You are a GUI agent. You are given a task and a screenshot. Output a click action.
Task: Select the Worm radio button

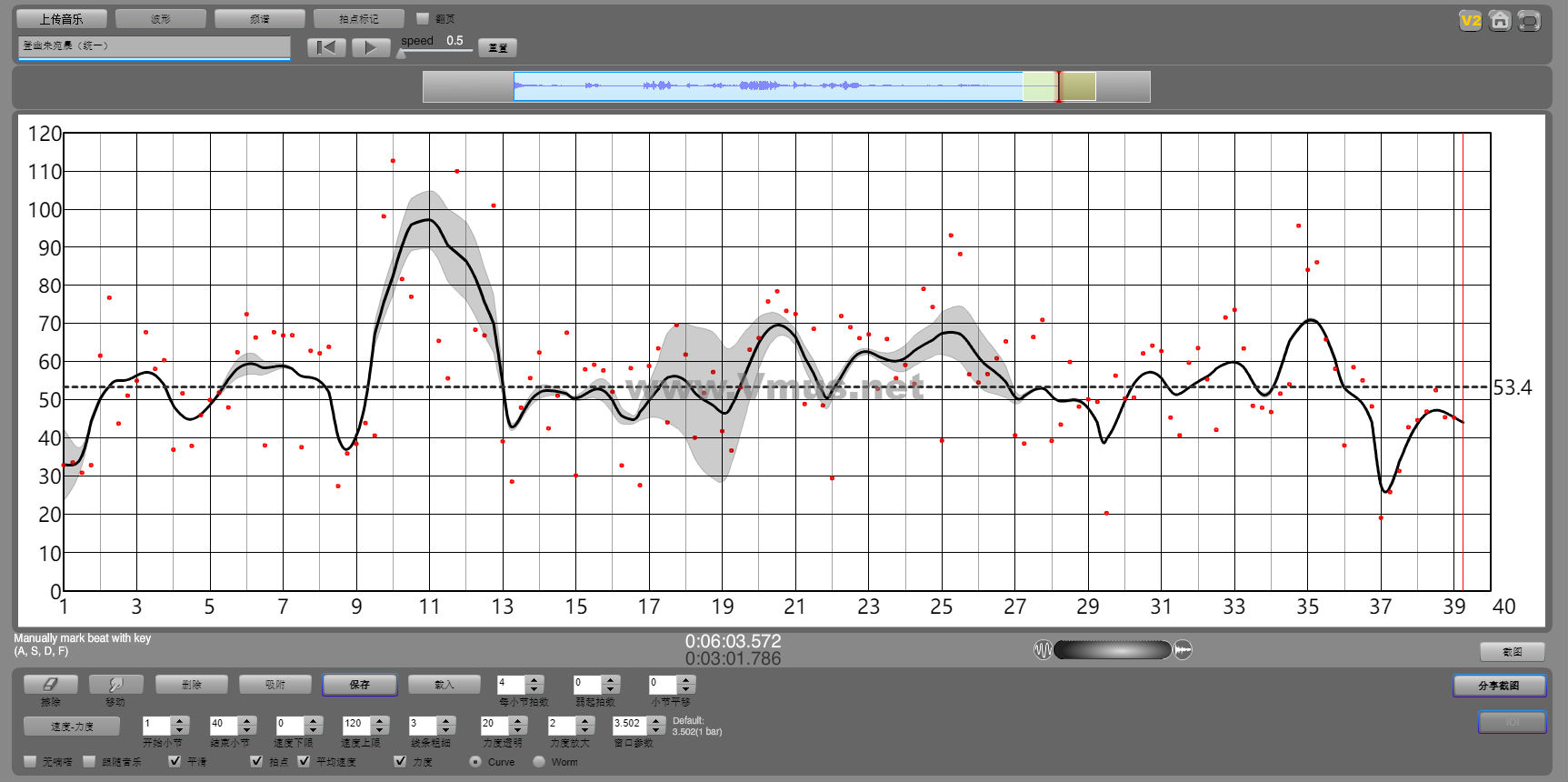(x=539, y=761)
